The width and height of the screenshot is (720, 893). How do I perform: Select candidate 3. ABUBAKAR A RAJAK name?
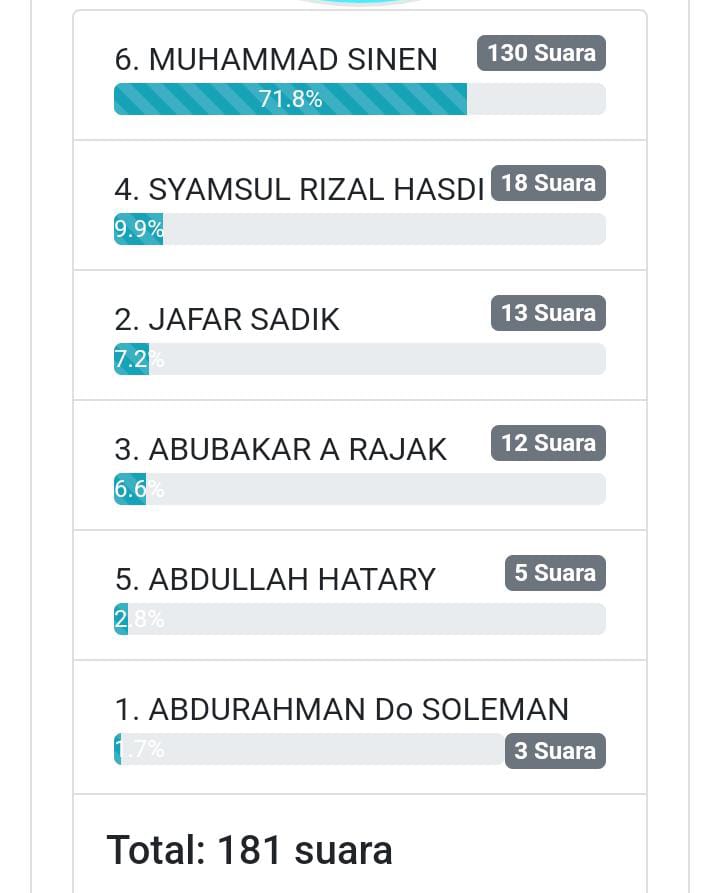[280, 449]
